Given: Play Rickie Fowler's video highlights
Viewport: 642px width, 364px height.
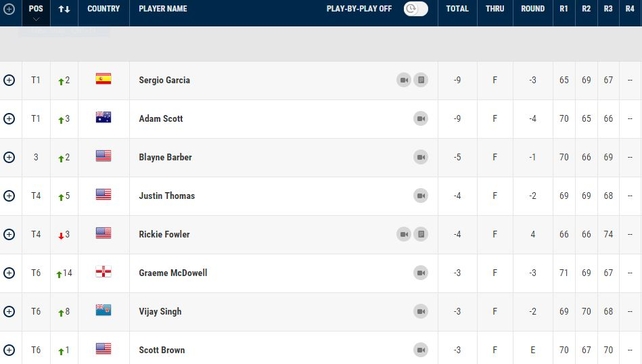Looking at the screenshot, I should tap(404, 234).
